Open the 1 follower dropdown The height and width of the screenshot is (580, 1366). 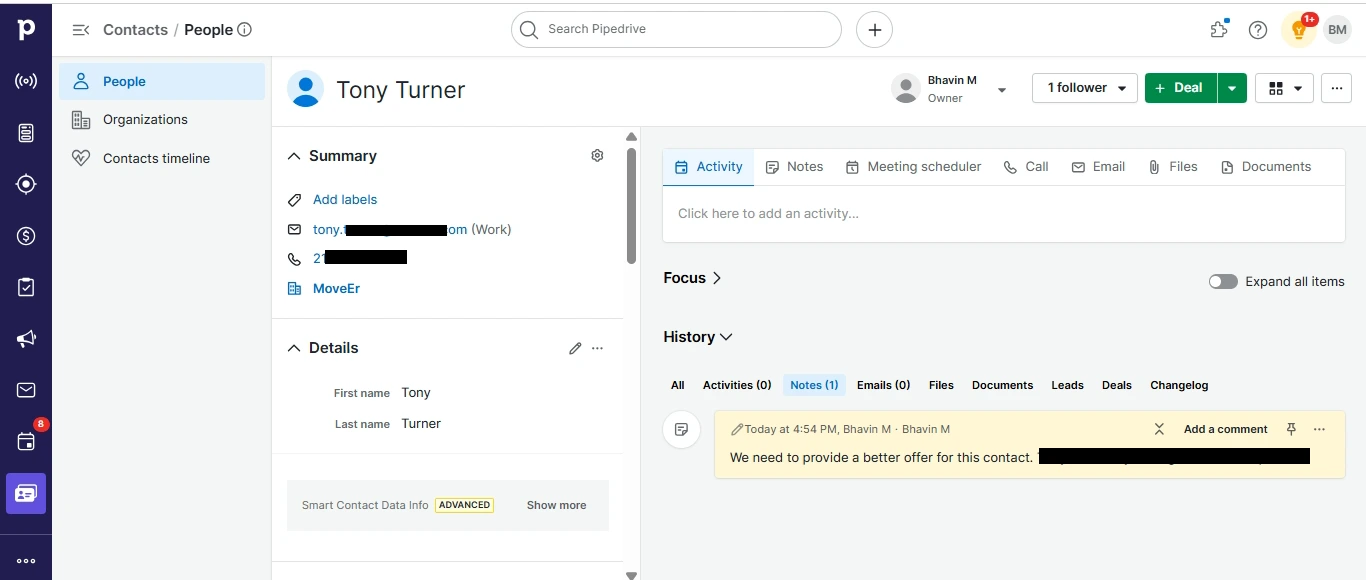pos(1085,88)
